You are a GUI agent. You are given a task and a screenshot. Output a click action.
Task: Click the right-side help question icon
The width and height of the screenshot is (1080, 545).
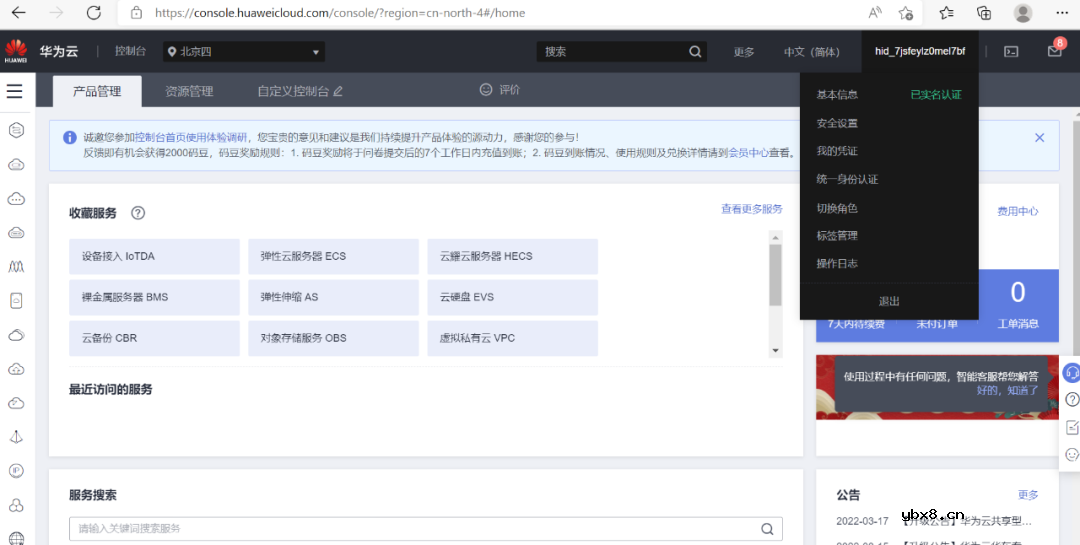[x=1072, y=400]
